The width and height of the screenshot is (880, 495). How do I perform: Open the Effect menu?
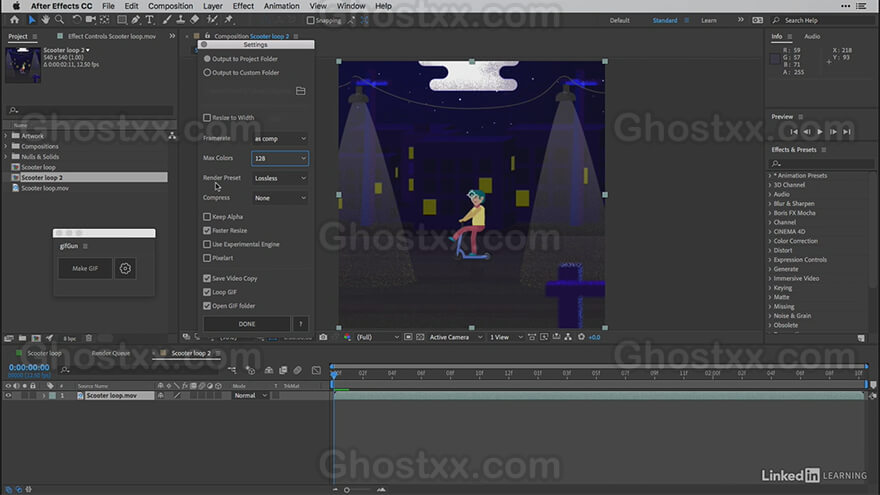(x=243, y=6)
